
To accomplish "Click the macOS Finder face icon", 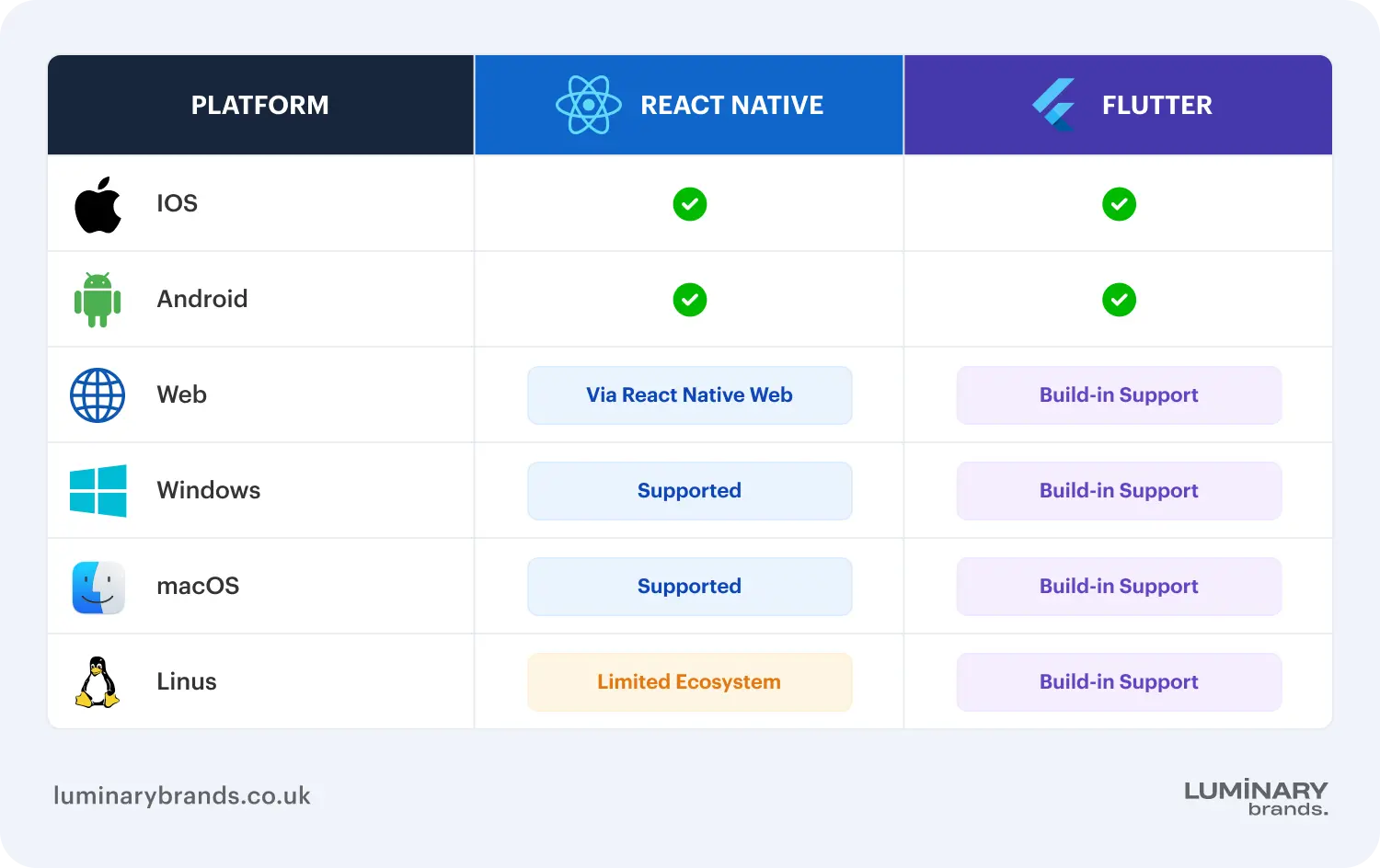I will [x=98, y=587].
